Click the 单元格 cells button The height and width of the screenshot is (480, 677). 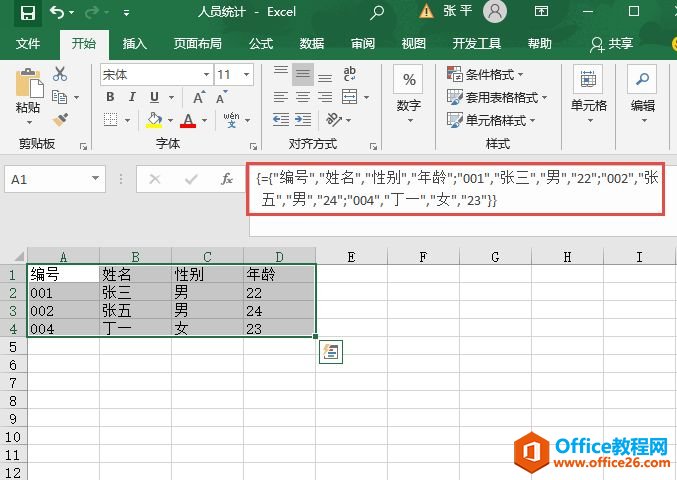588,90
